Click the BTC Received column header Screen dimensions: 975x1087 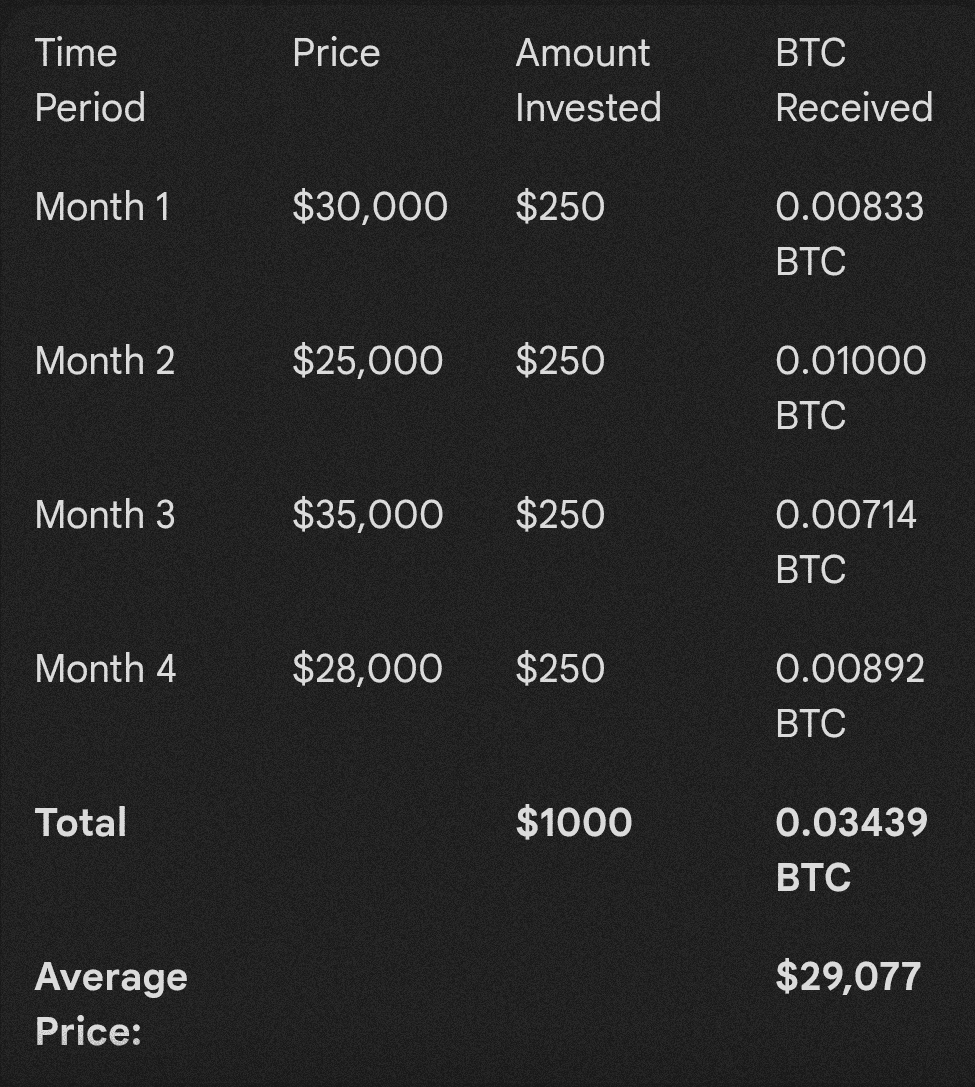853,80
